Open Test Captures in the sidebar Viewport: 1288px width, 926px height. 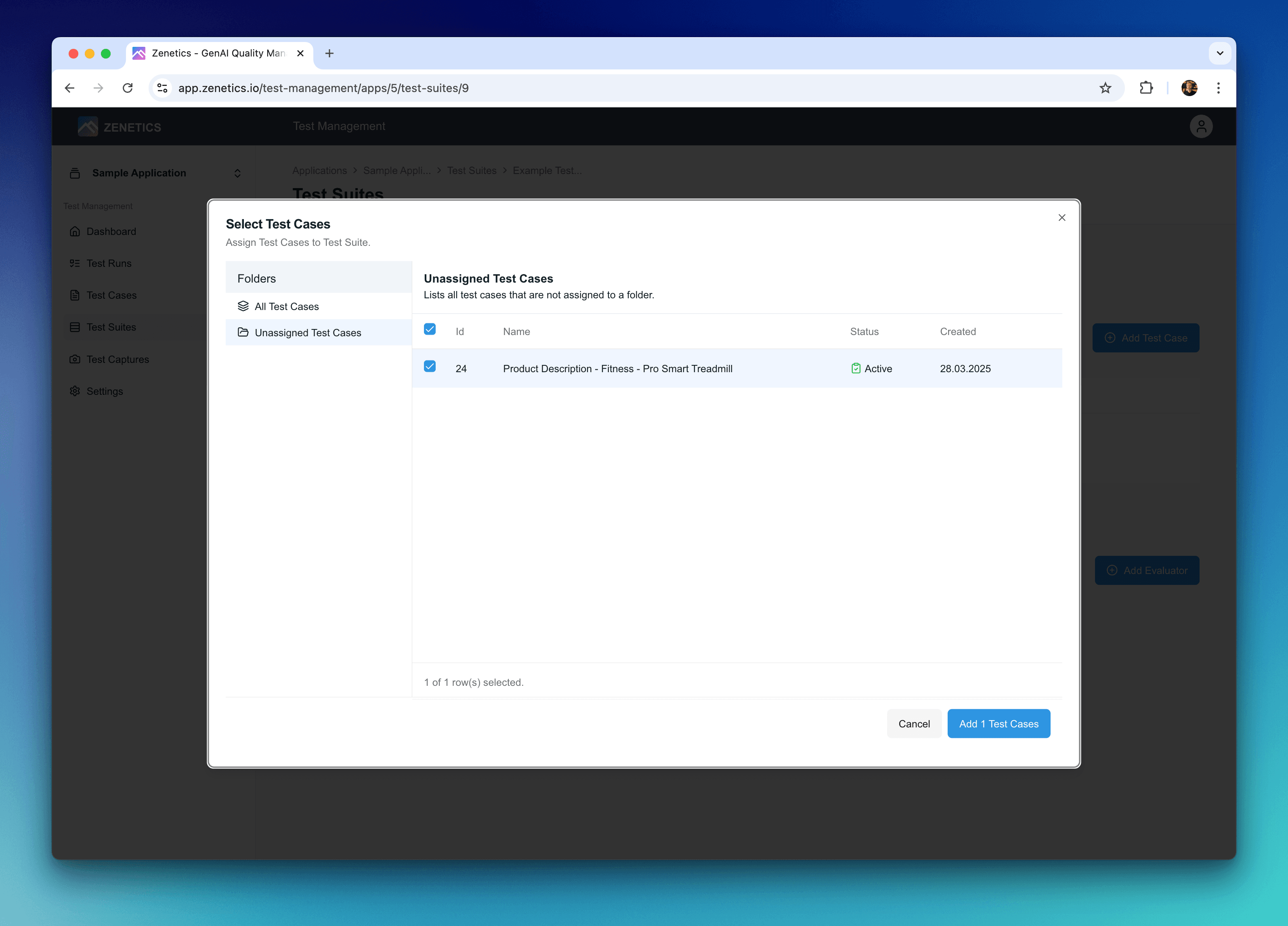(117, 359)
